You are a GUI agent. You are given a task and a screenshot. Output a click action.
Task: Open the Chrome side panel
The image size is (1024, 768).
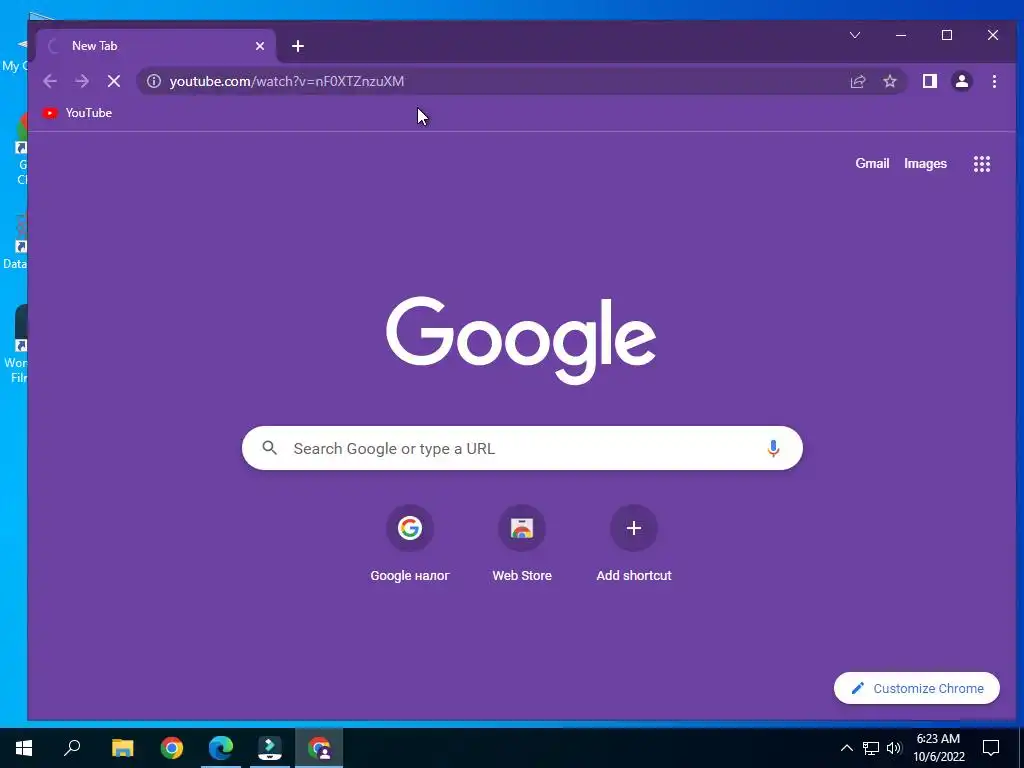(x=929, y=81)
